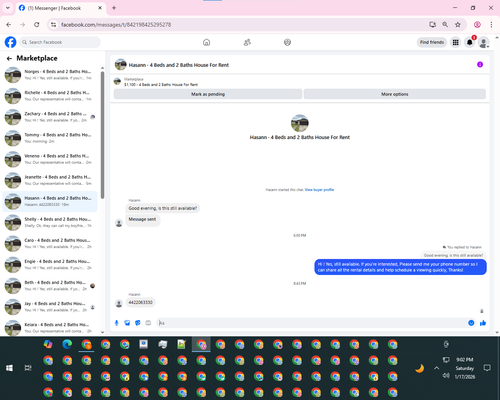The height and width of the screenshot is (400, 500).
Task: Open the emoji picker in the composer
Action: tap(471, 323)
